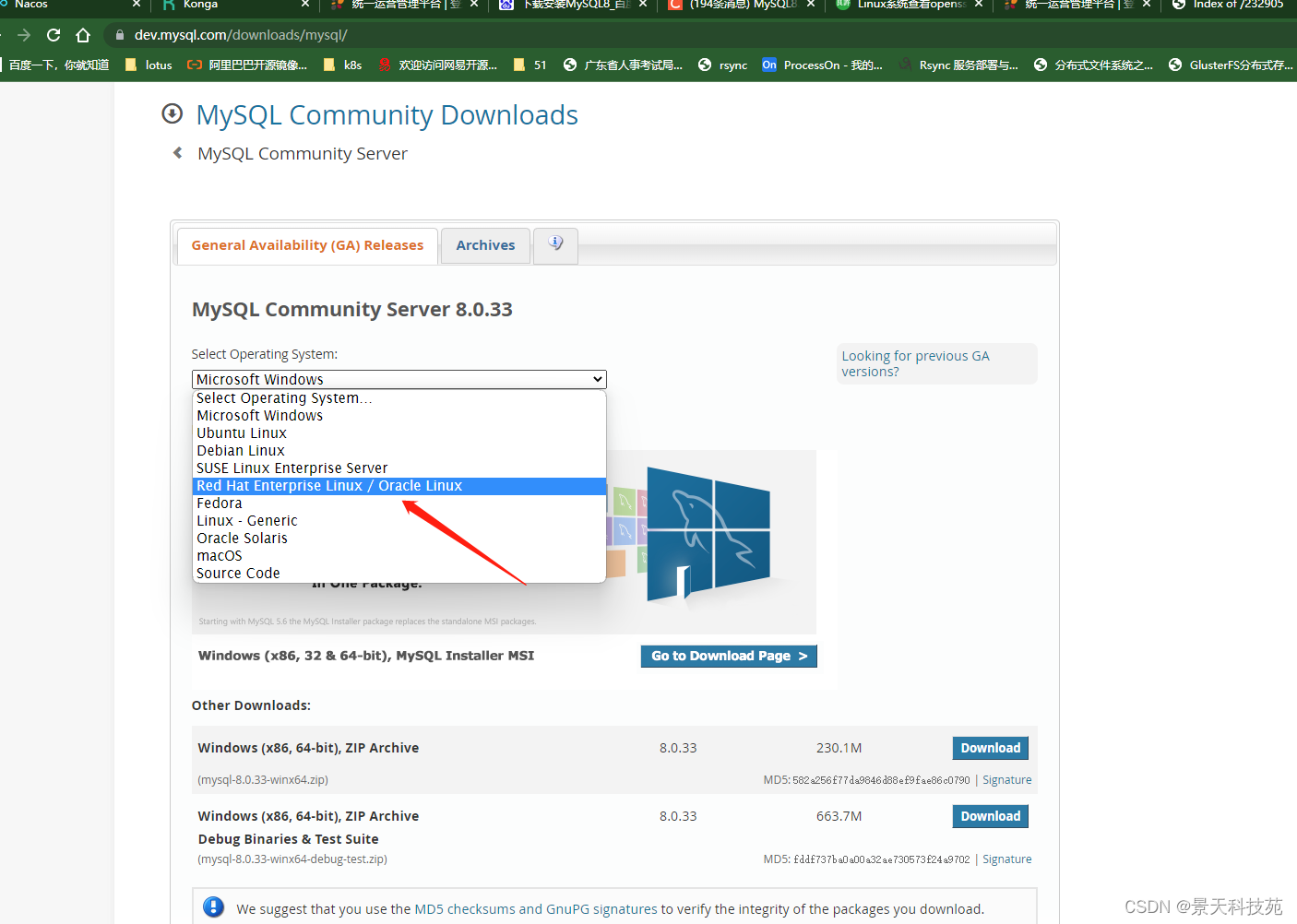Open the lotus bookmark
The height and width of the screenshot is (924, 1297).
point(149,65)
